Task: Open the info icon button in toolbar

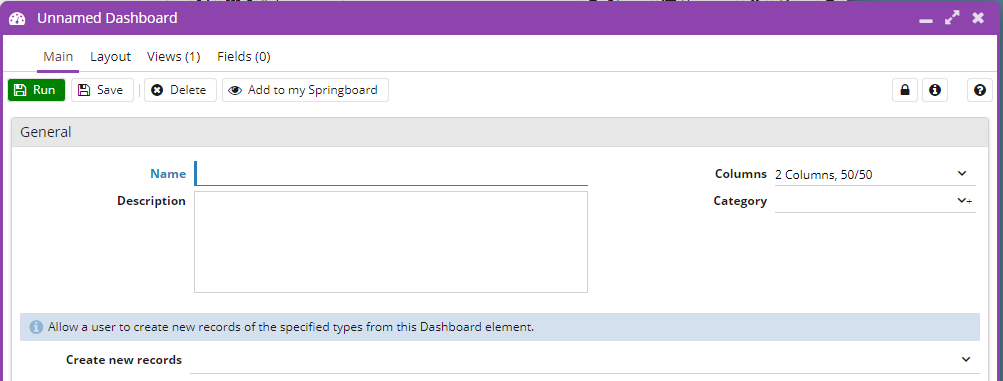Action: pyautogui.click(x=935, y=90)
